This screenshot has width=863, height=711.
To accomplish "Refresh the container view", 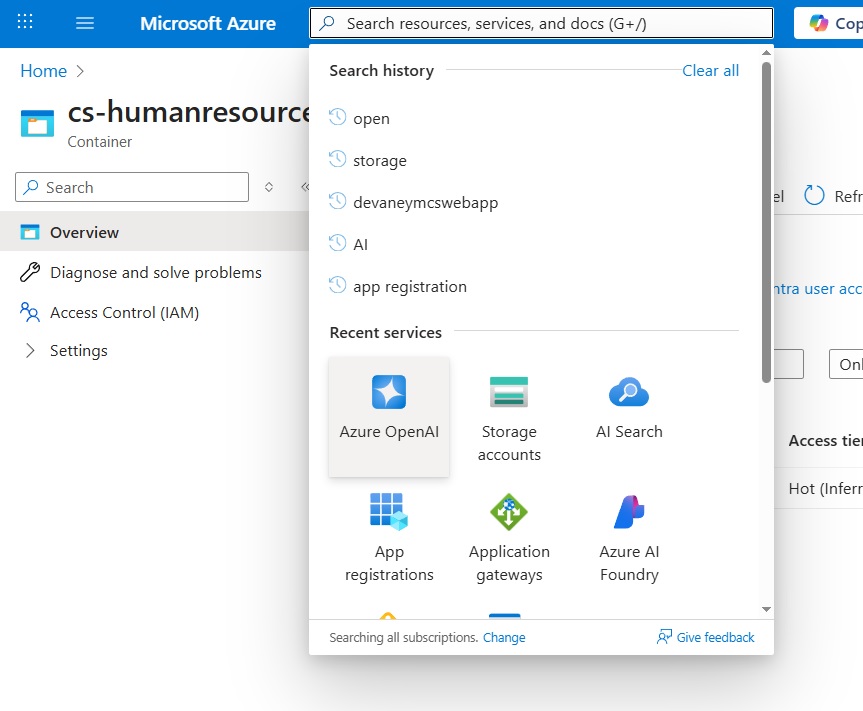I will [833, 196].
